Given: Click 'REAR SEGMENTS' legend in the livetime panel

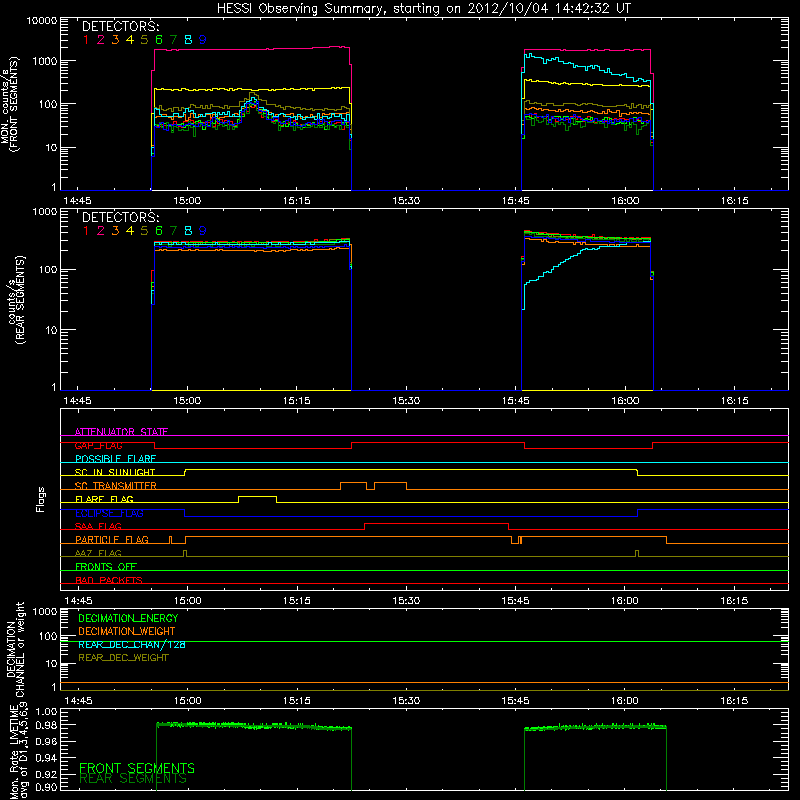Looking at the screenshot, I should coord(133,779).
